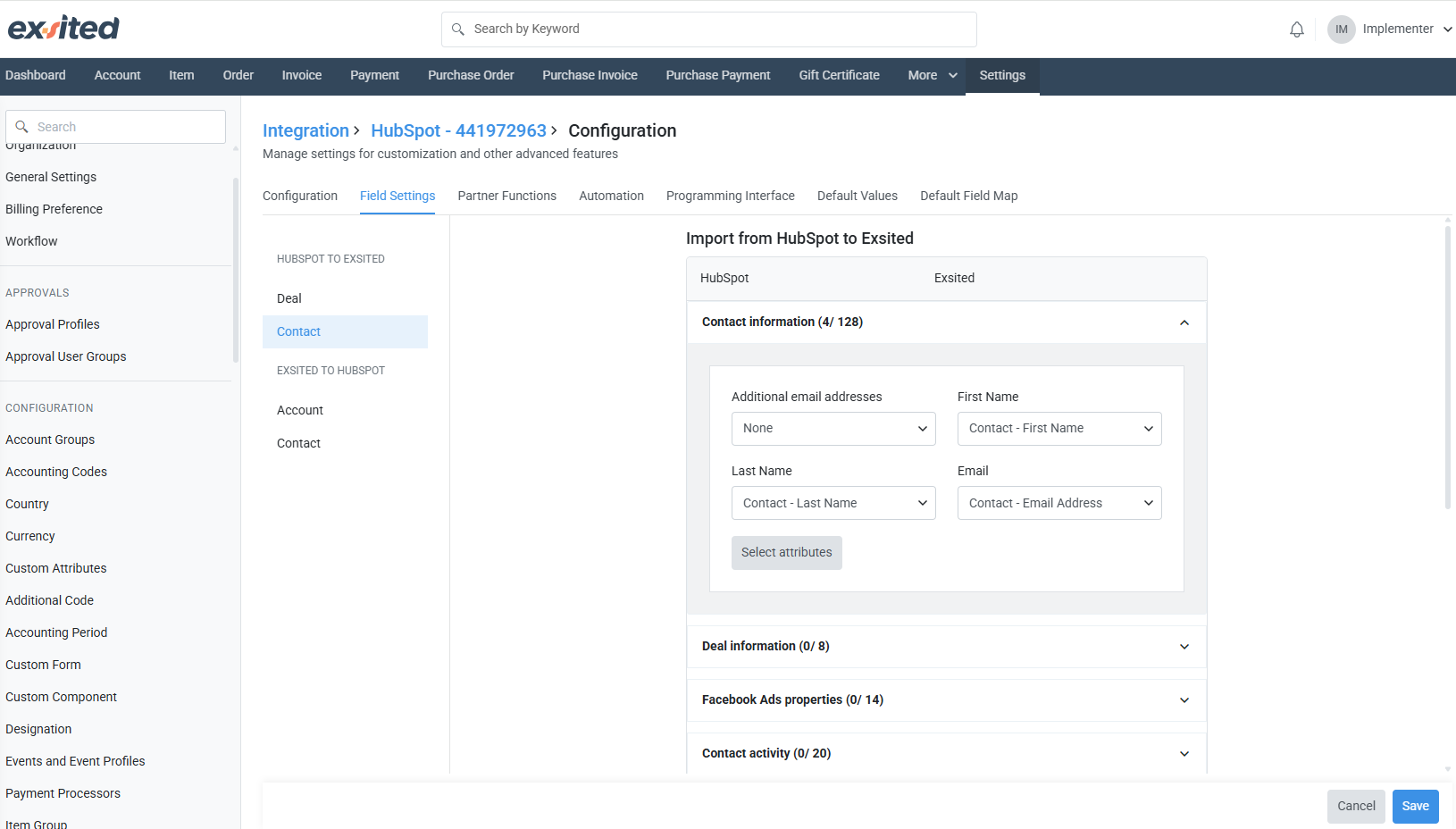The width and height of the screenshot is (1456, 829).
Task: Click the Save button
Action: tap(1416, 807)
